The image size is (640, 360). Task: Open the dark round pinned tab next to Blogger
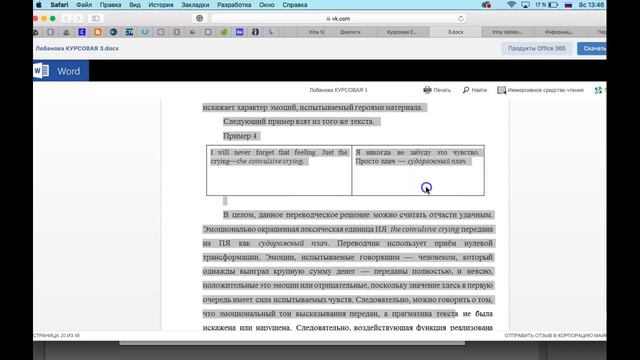tap(113, 32)
